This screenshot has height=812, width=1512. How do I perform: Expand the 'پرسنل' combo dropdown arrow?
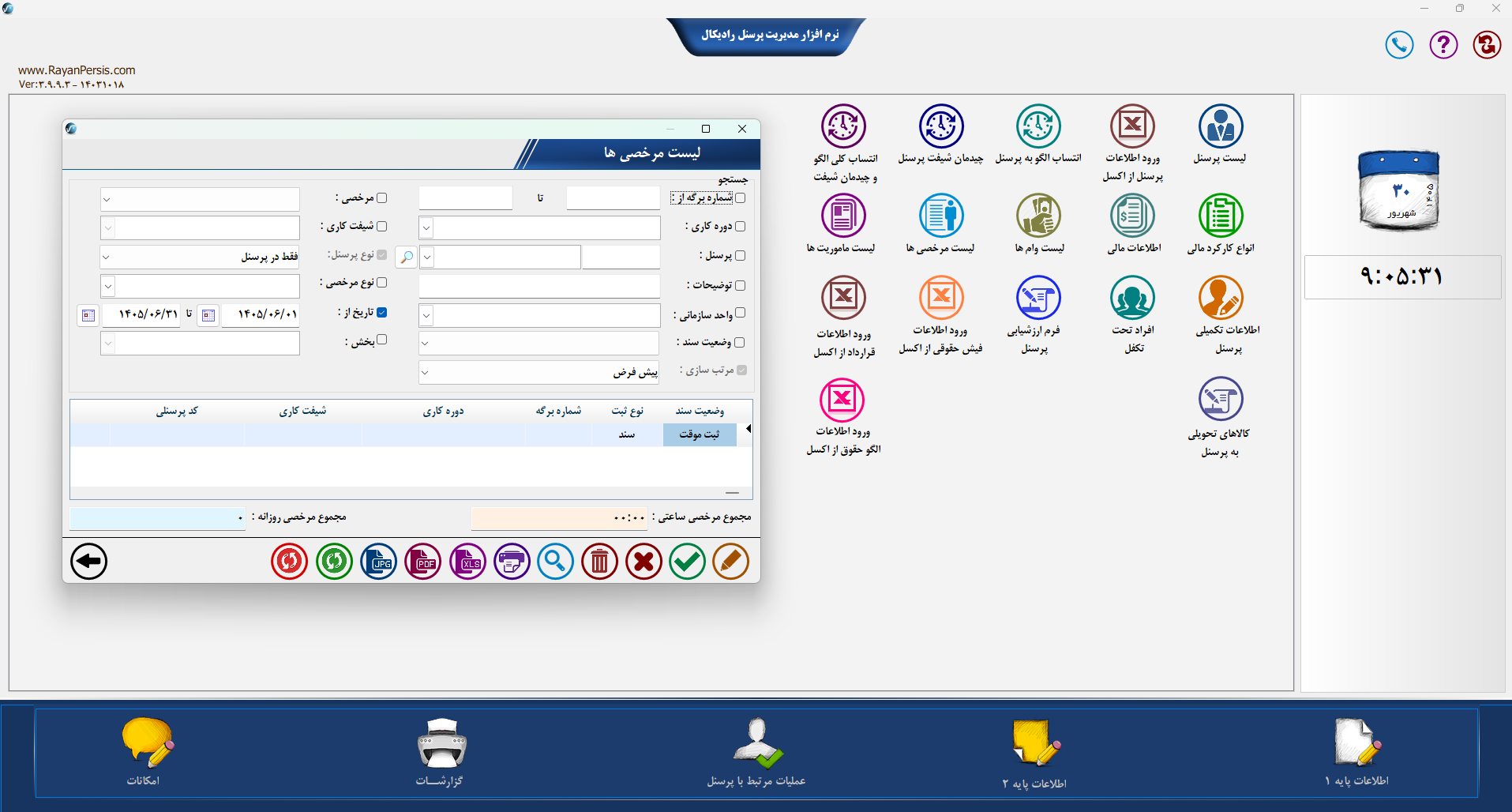pos(426,258)
